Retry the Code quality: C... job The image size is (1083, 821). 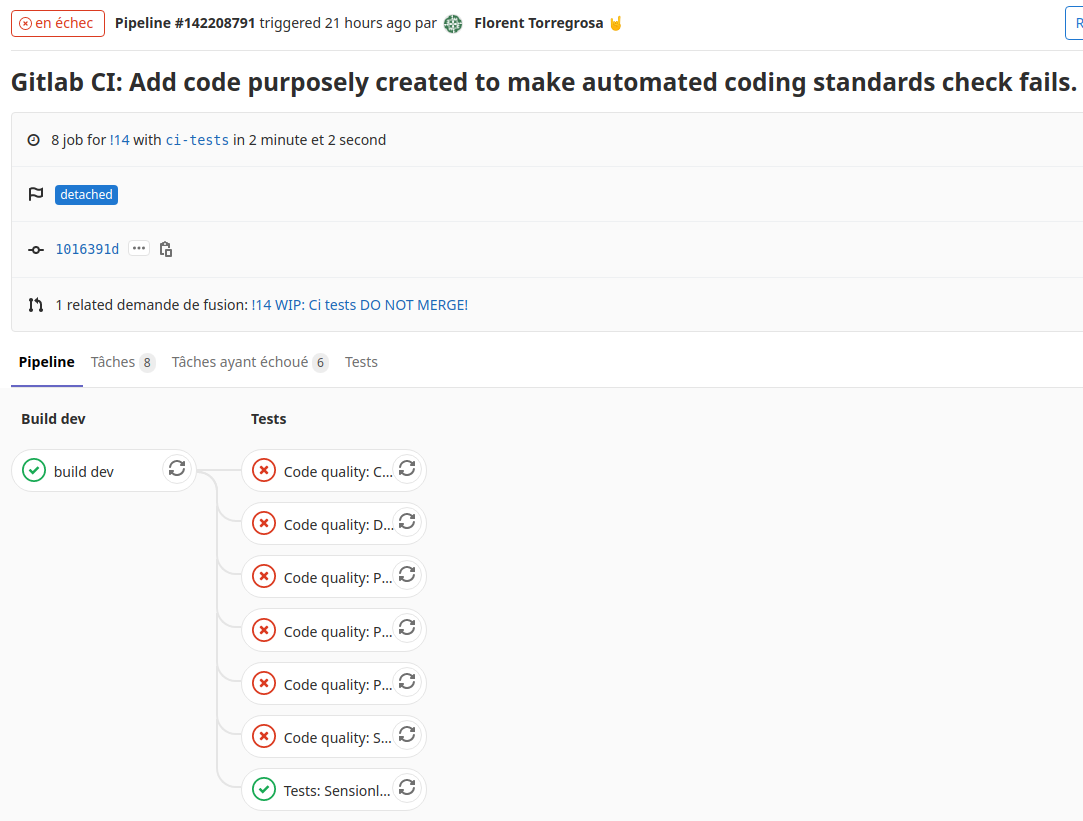coord(407,470)
